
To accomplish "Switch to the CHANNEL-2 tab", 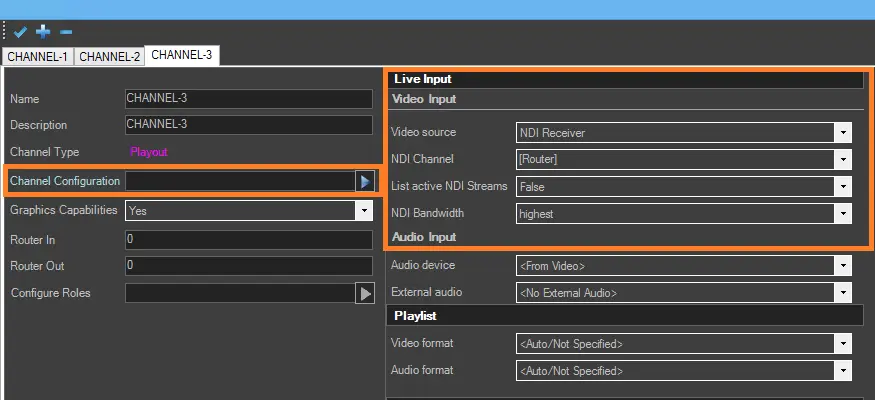I will click(110, 57).
